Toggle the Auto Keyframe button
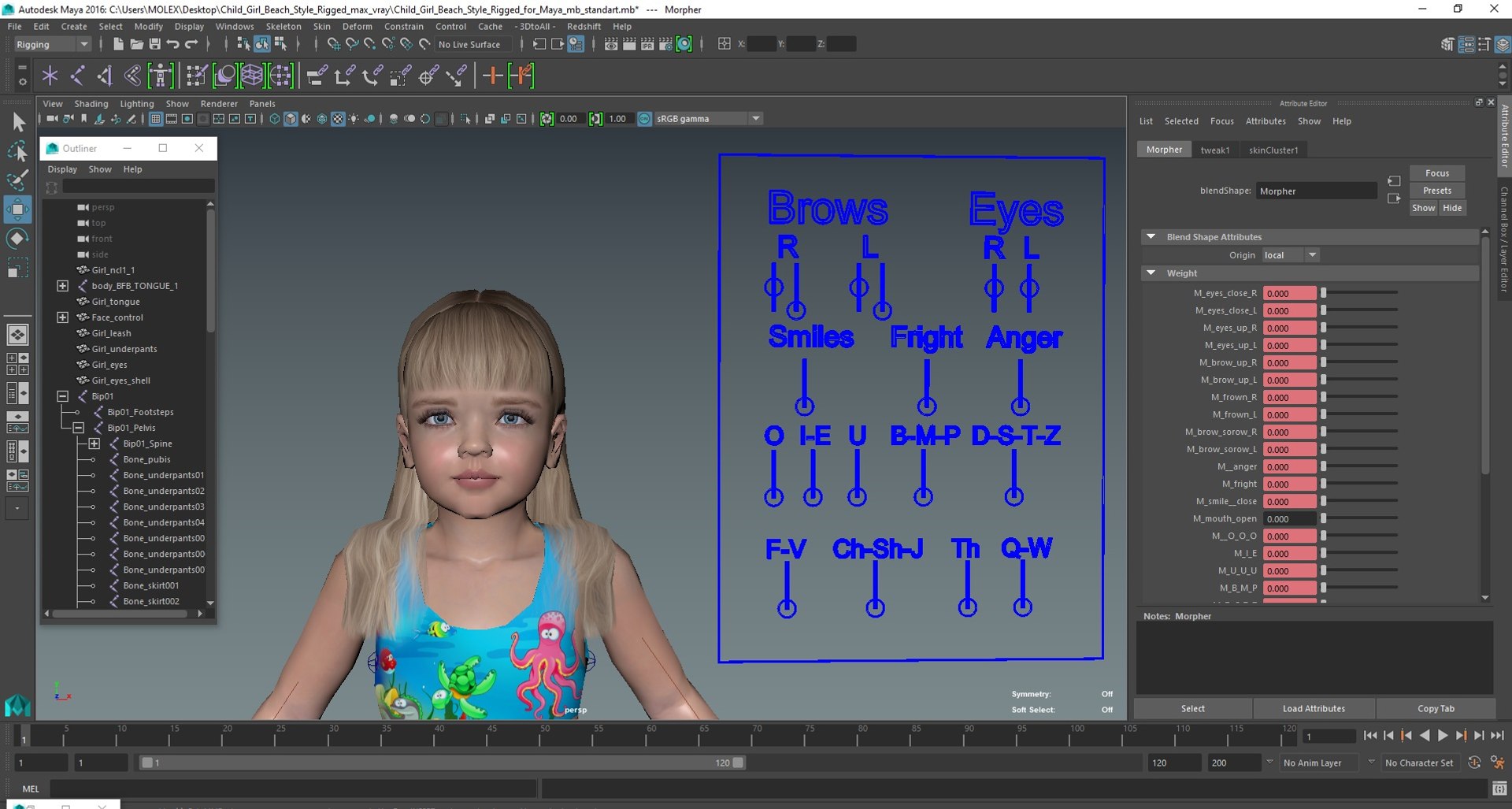Viewport: 1512px width, 809px height. pos(1474,763)
